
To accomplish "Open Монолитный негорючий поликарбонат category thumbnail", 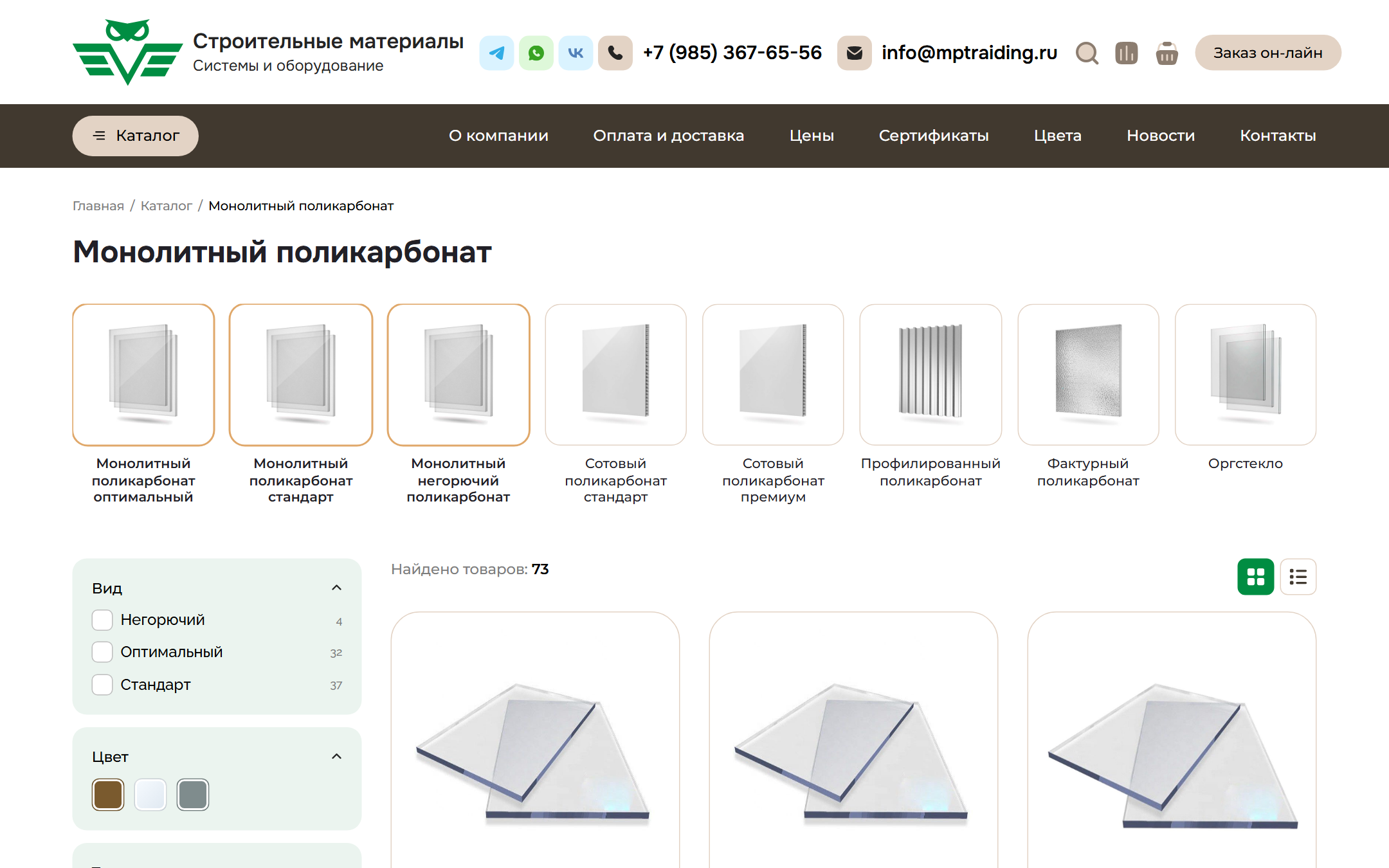I will (458, 375).
